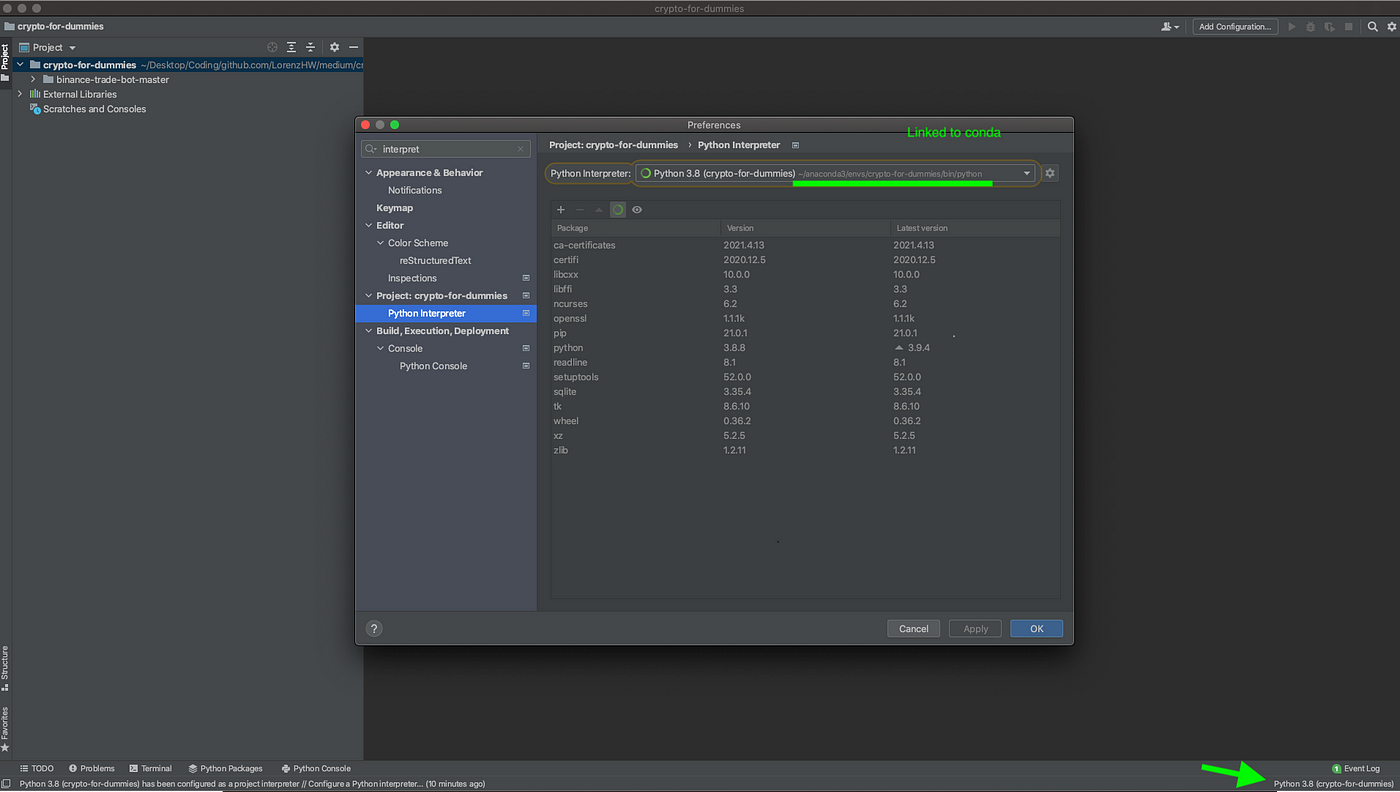Open the Problems tool window tab
Viewport: 1400px width, 792px height.
(91, 768)
